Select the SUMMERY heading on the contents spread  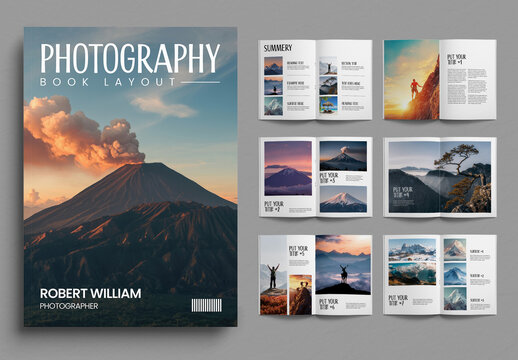point(278,48)
